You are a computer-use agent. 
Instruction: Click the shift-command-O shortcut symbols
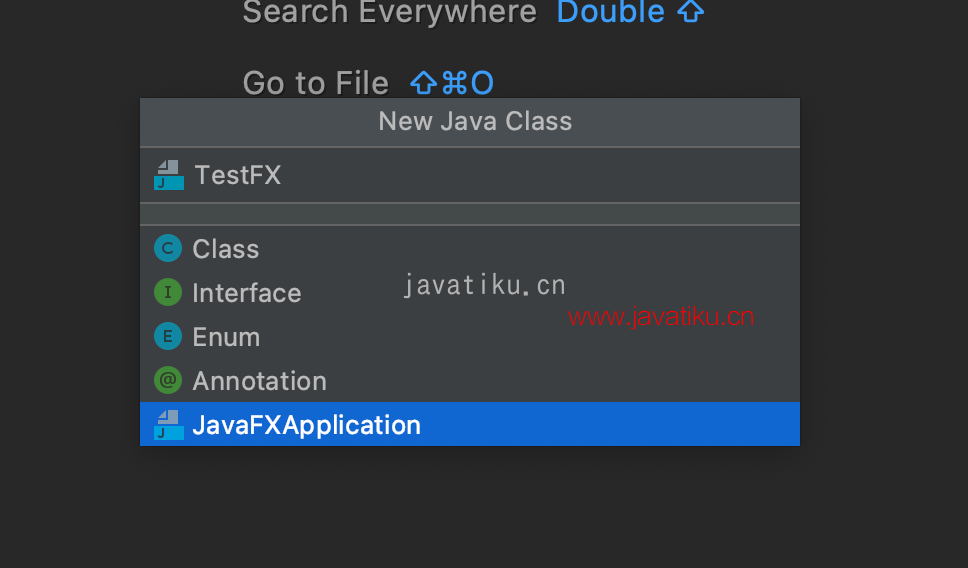pyautogui.click(x=452, y=83)
